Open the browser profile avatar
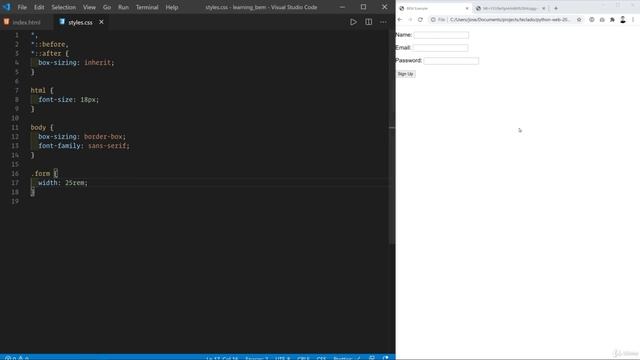640x360 pixels. [x=623, y=20]
